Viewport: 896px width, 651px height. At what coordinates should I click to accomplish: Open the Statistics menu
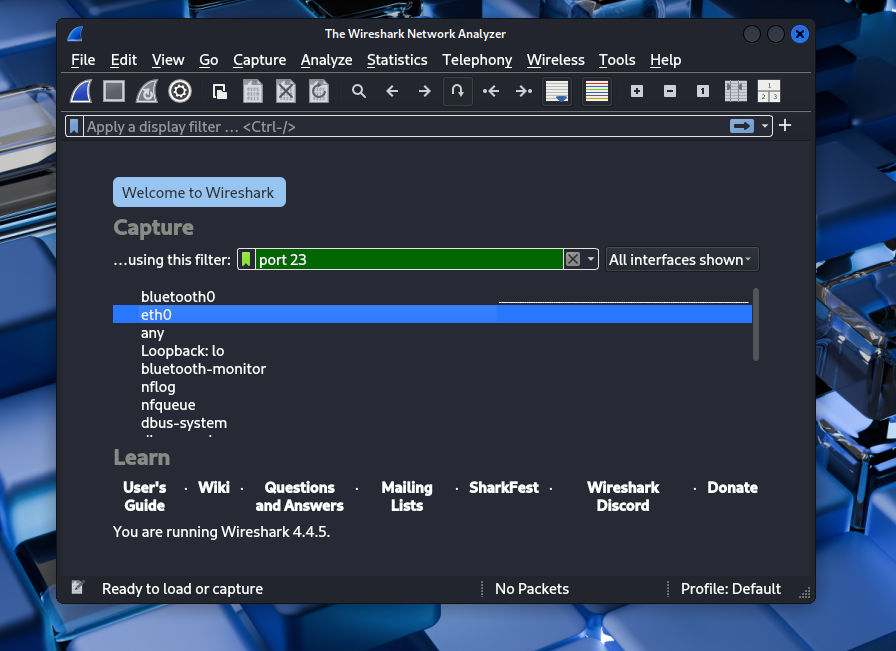point(397,60)
